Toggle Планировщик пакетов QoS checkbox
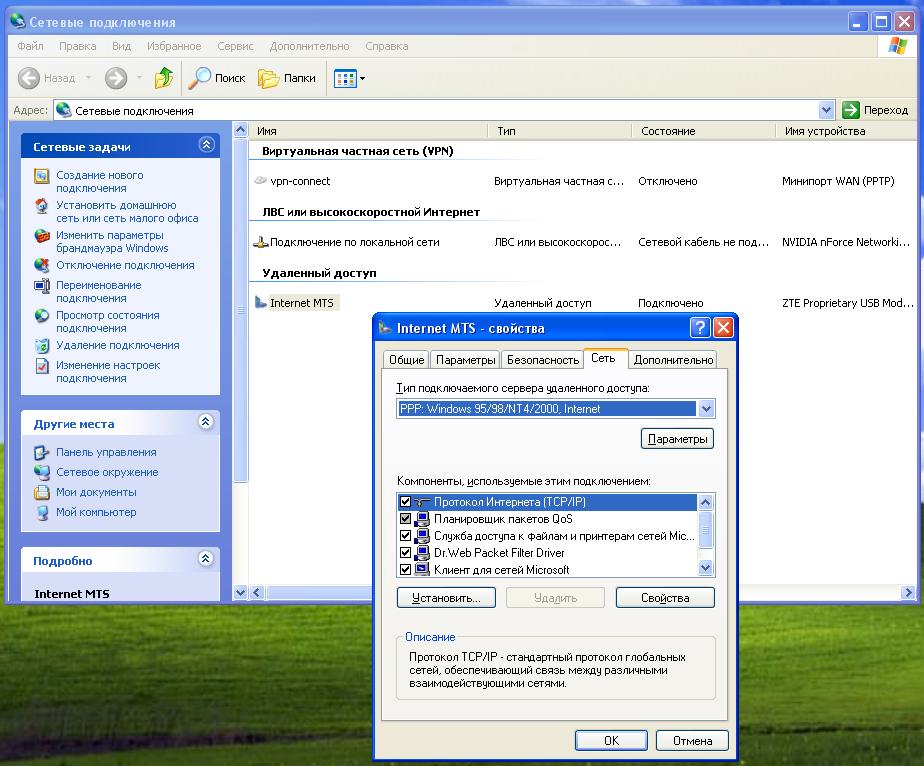The image size is (924, 766). pos(405,519)
